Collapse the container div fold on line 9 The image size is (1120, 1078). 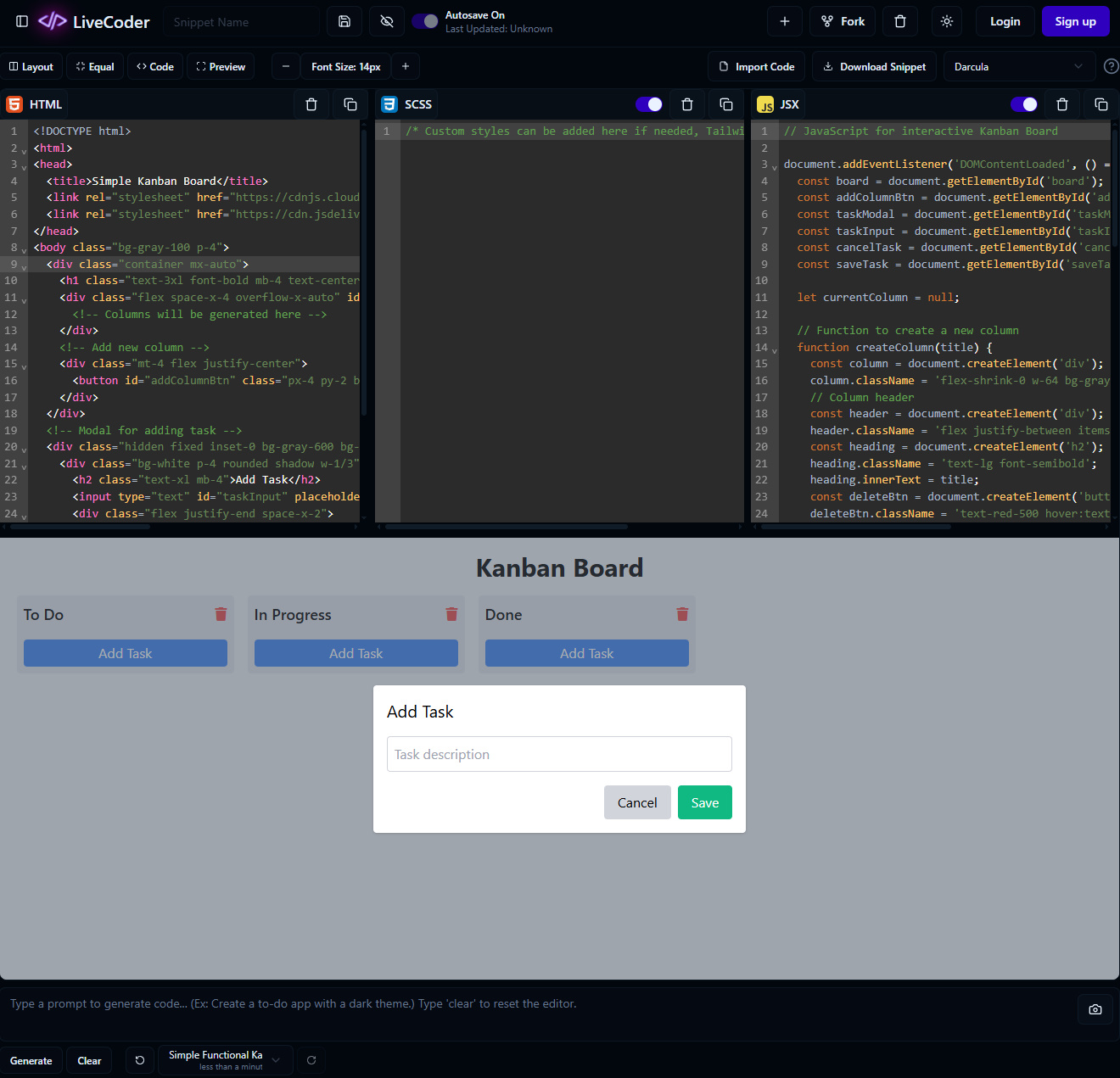pyautogui.click(x=24, y=267)
